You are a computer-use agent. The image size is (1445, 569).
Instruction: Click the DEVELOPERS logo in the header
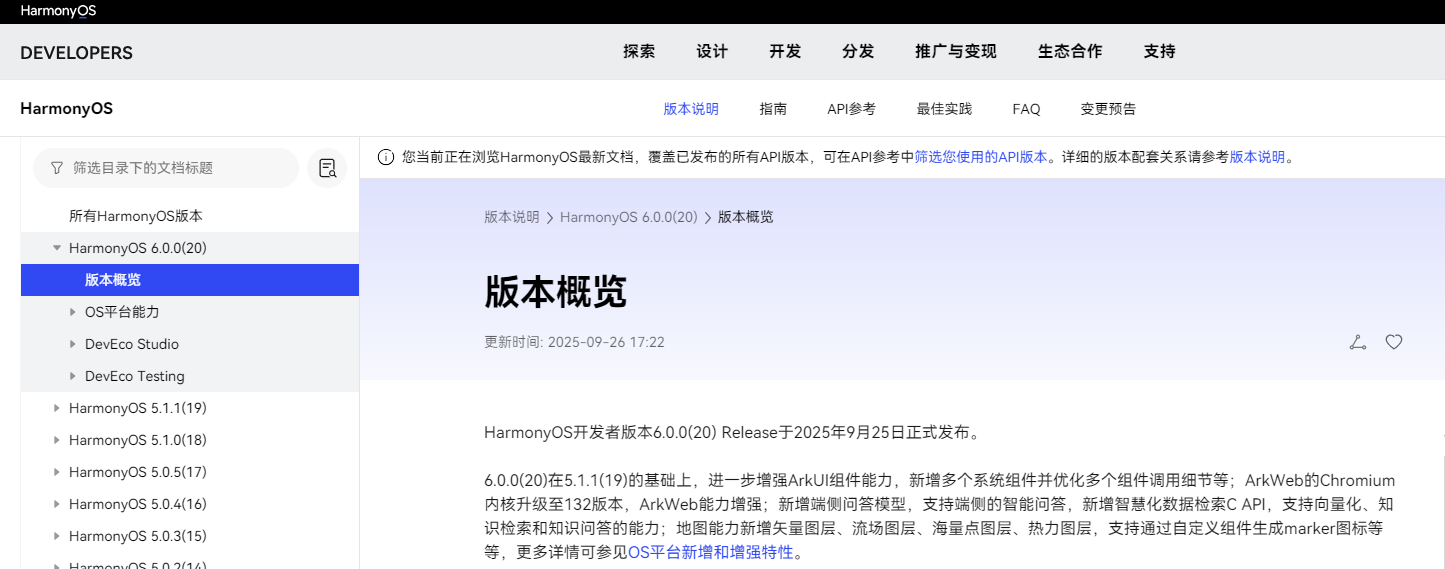76,53
